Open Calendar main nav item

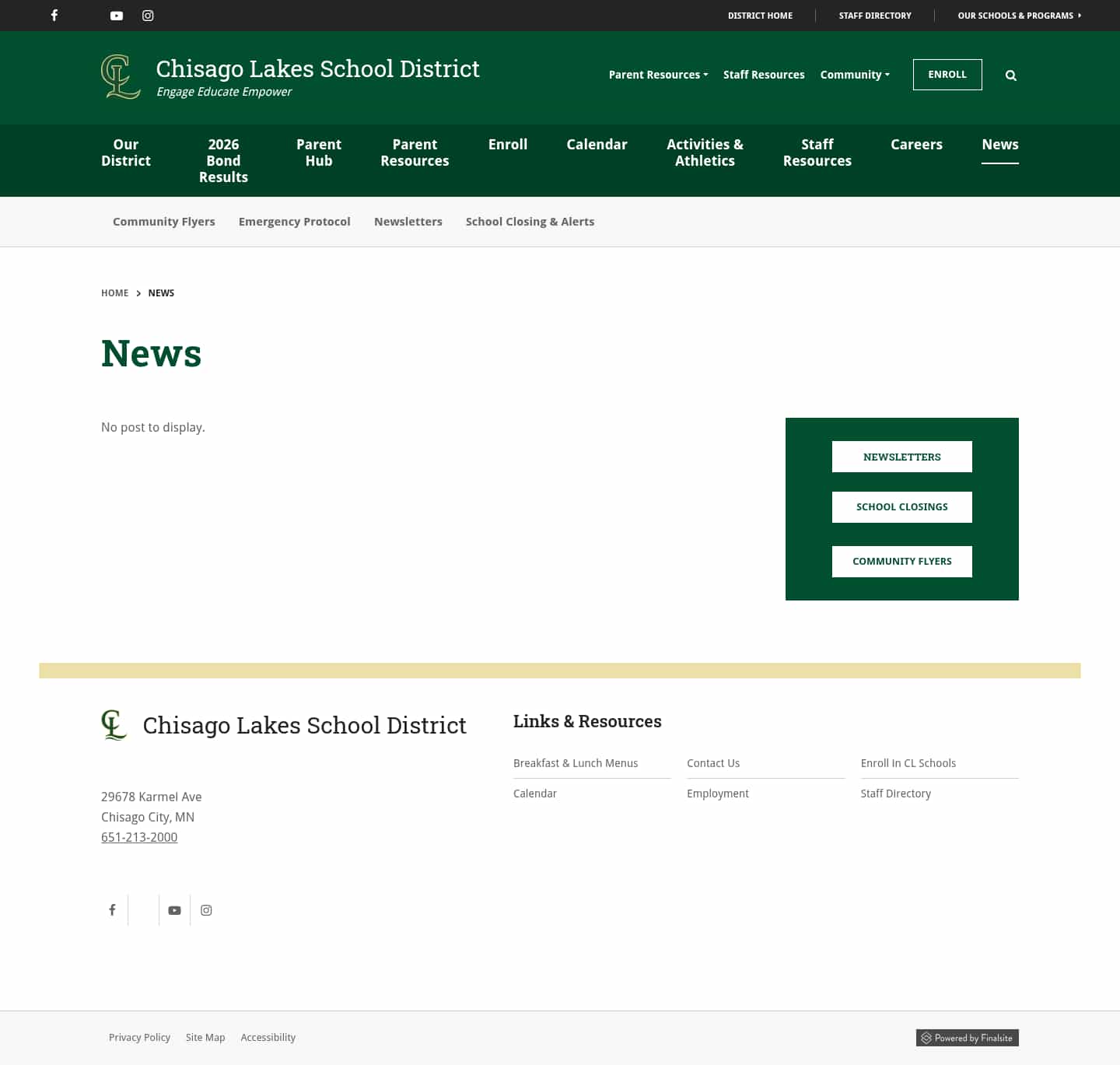[x=597, y=145]
